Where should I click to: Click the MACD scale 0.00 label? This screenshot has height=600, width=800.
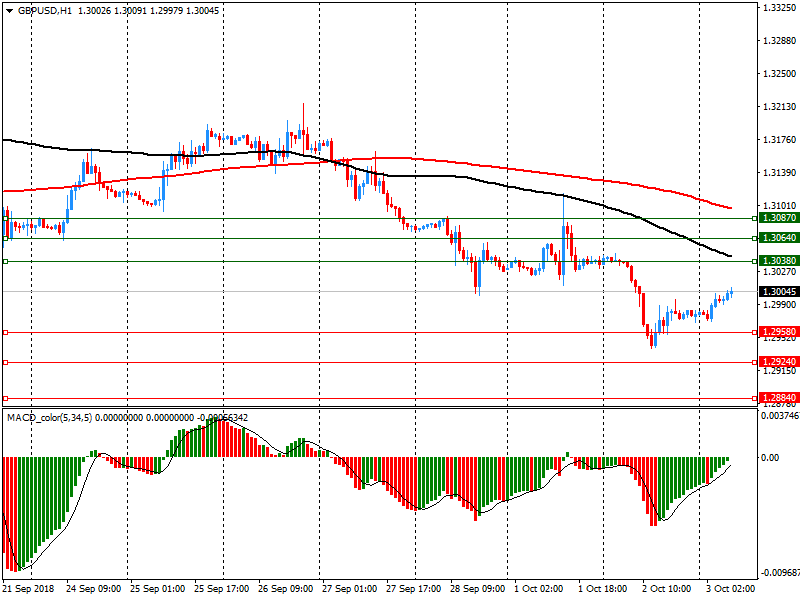770,458
